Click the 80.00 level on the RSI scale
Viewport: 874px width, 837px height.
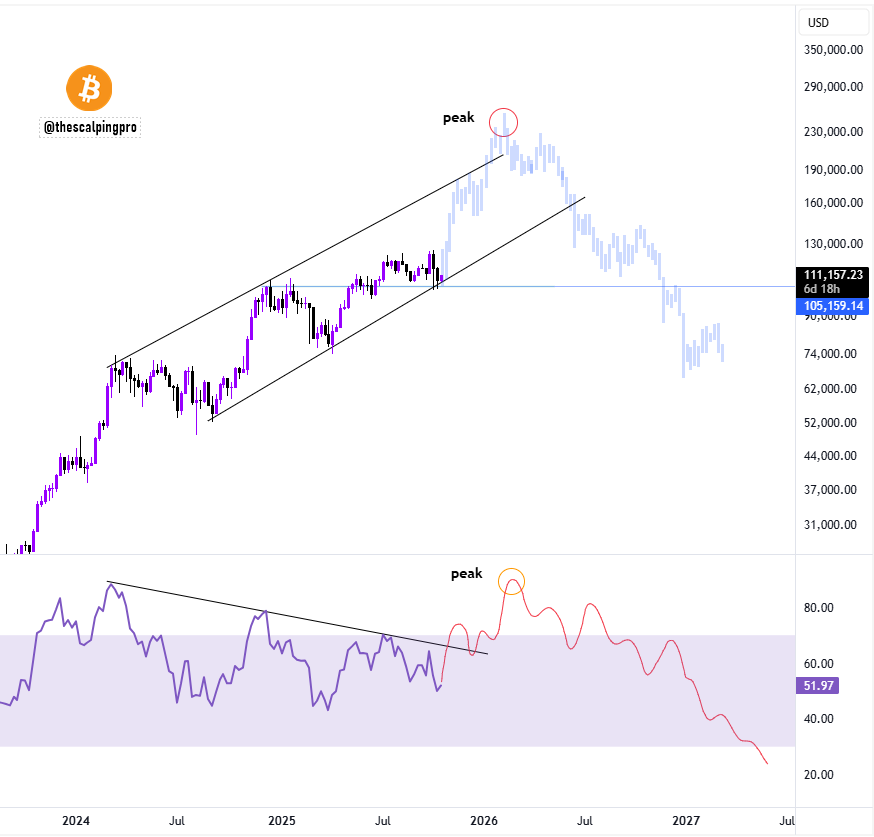click(x=820, y=608)
